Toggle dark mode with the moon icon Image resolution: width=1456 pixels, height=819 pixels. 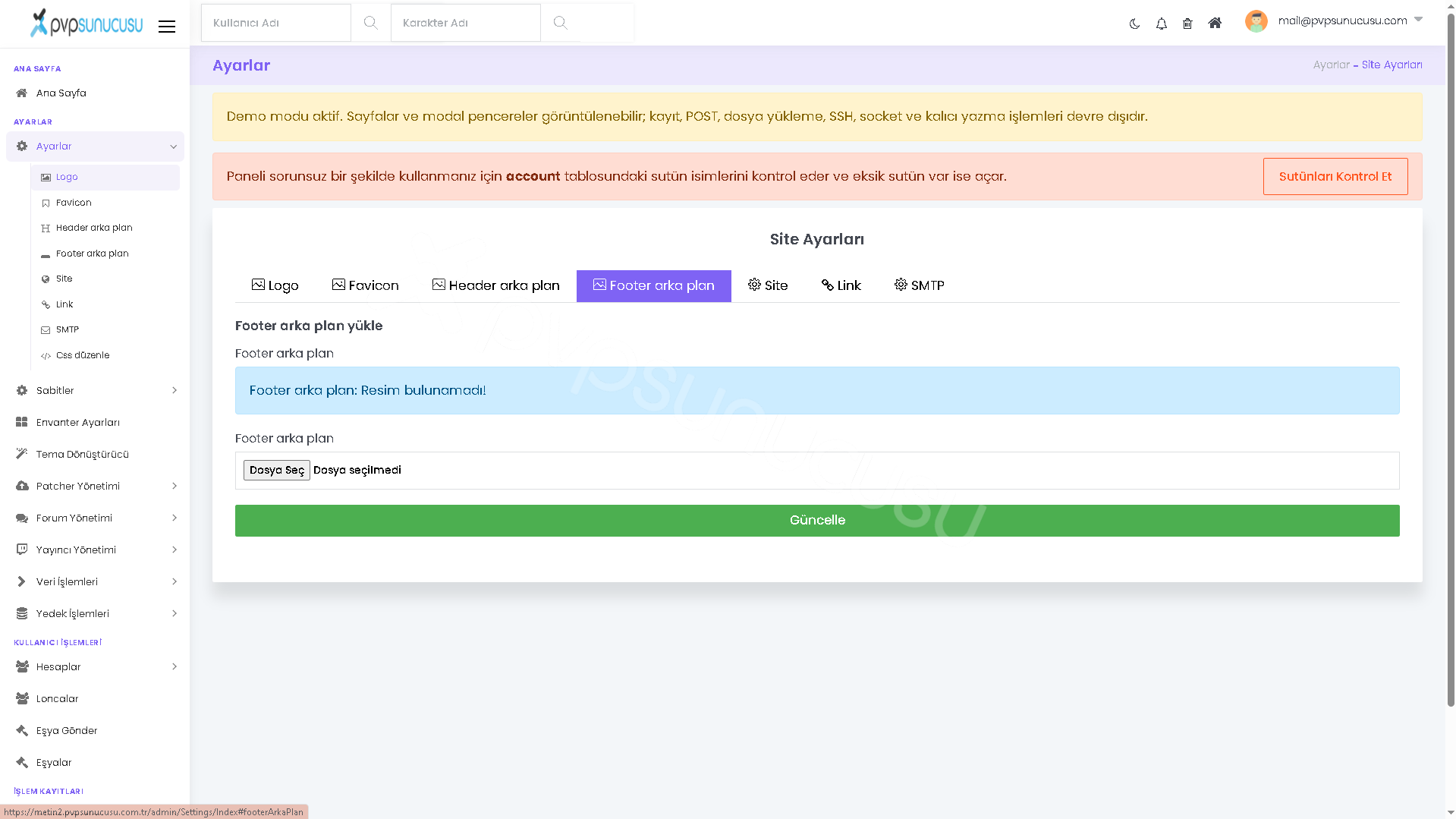1134,24
